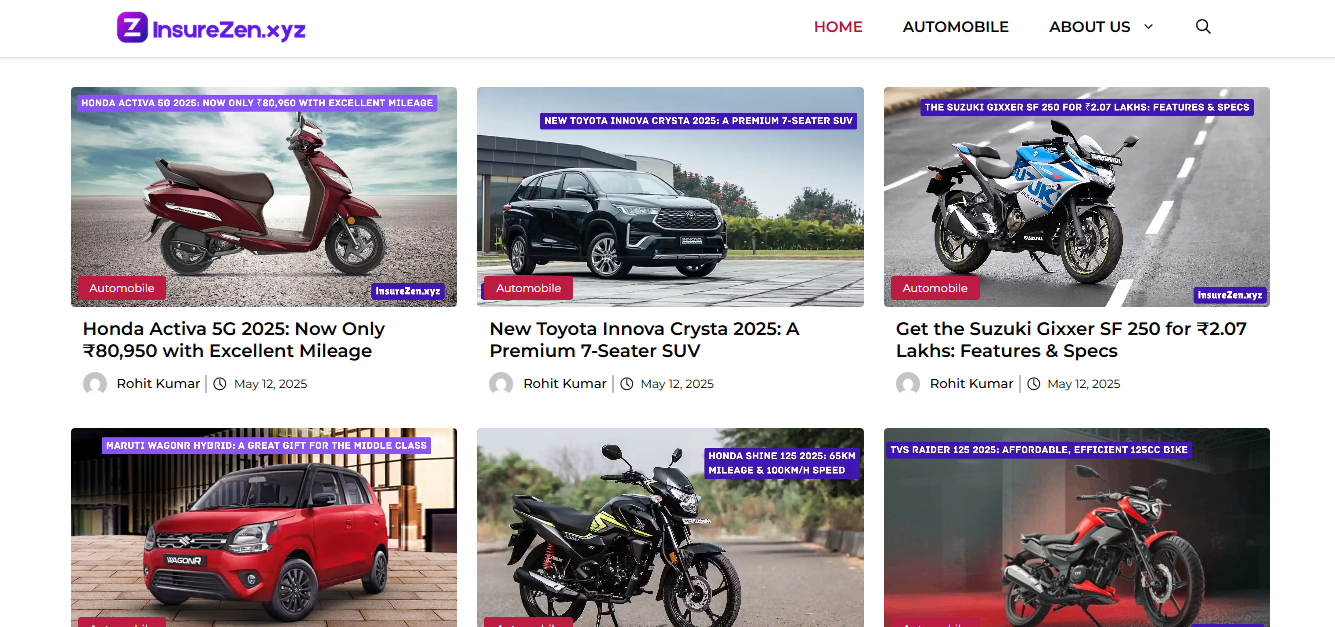Click the clock icon on Honda Activa card
1335x627 pixels.
click(x=220, y=384)
